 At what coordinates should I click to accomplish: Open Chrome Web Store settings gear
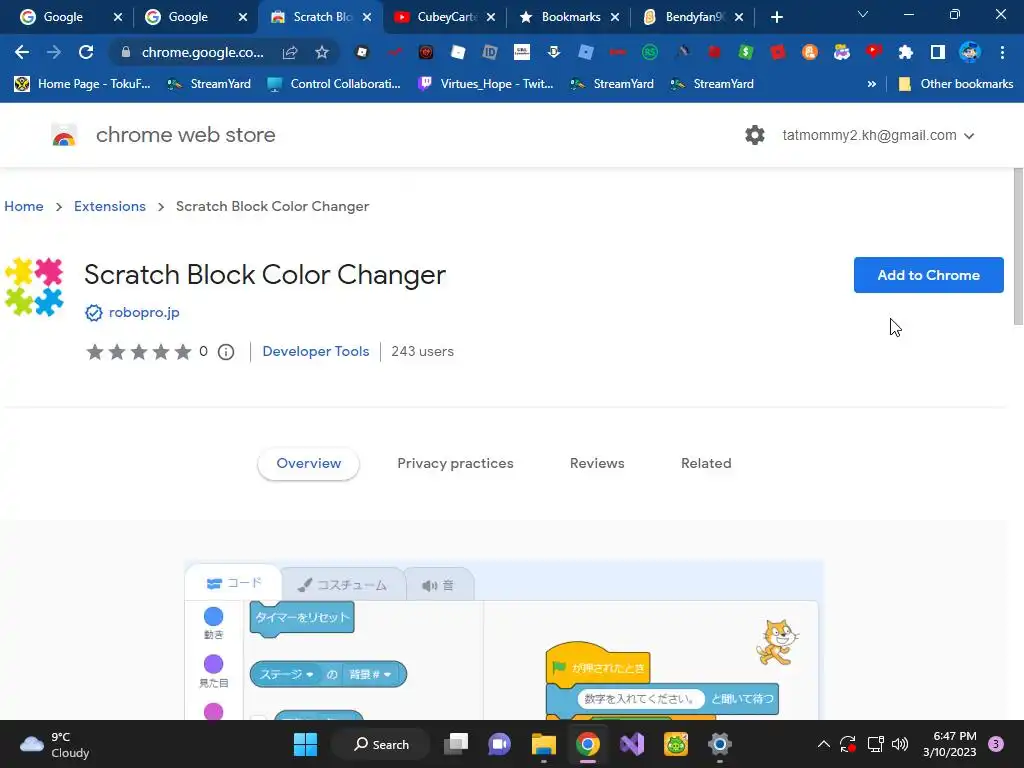click(x=755, y=135)
